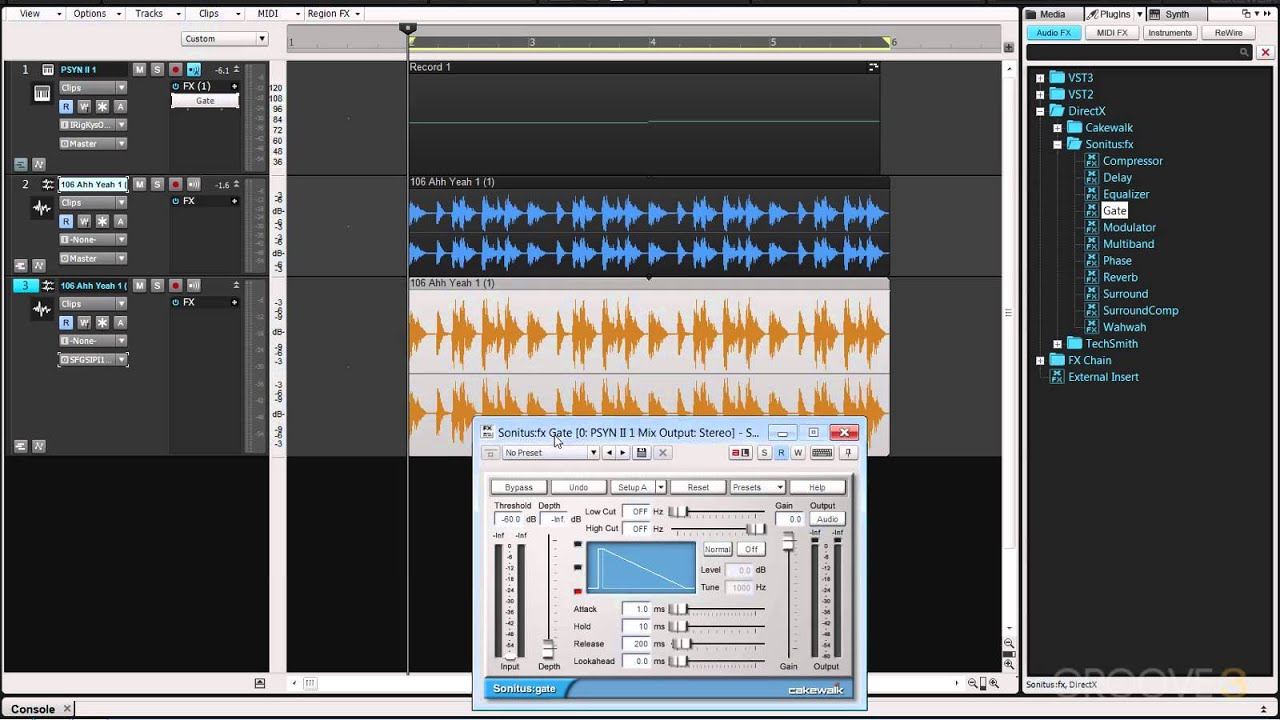The height and width of the screenshot is (720, 1280).
Task: Solo track 1 PSYN II 1
Action: [157, 70]
